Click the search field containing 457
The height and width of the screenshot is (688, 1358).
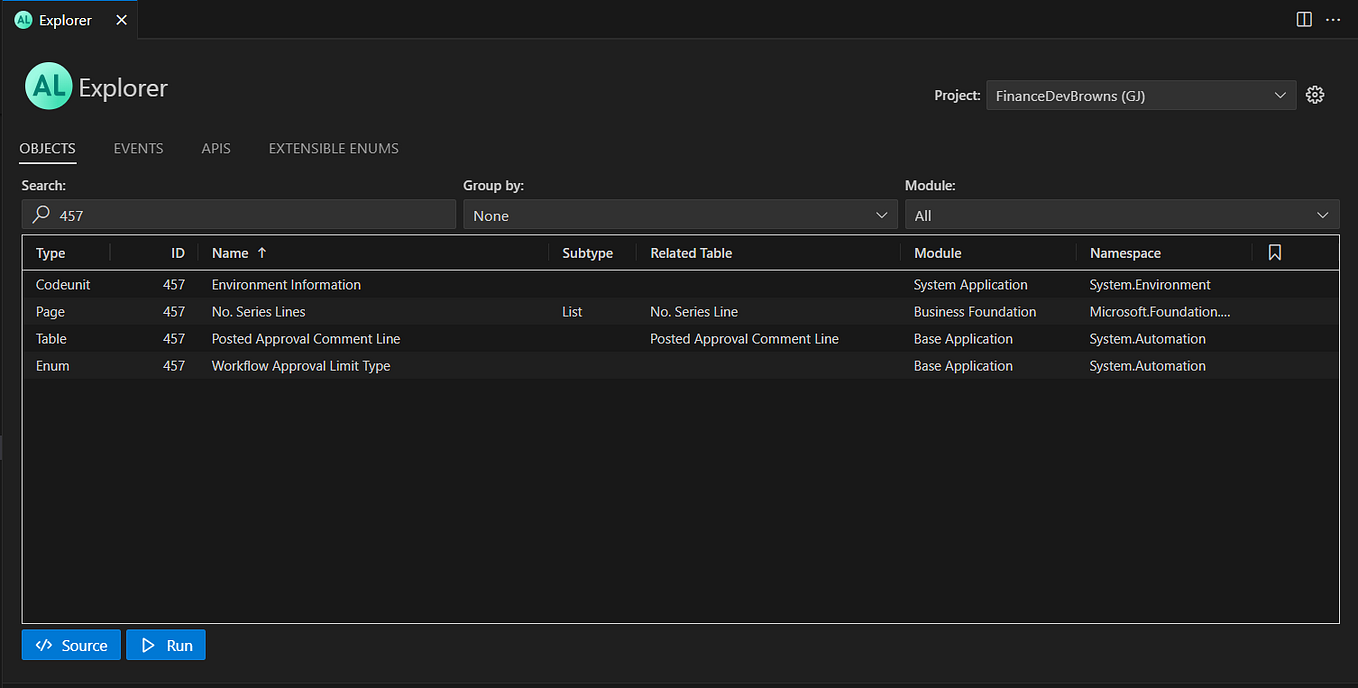(239, 214)
